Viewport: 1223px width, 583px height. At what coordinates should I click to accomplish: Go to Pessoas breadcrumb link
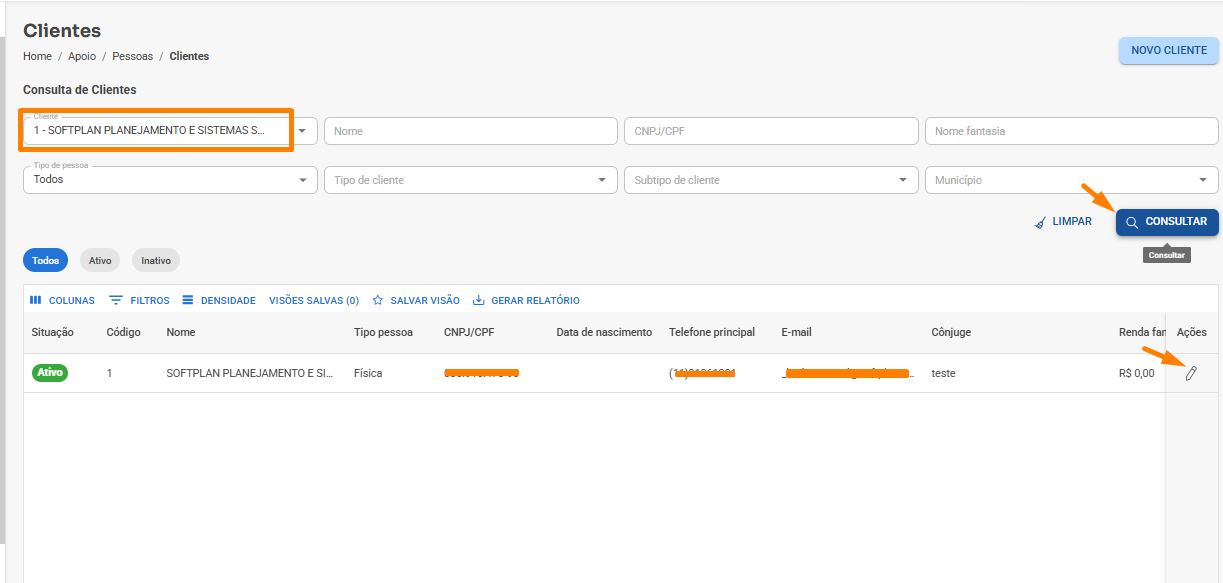coord(132,56)
